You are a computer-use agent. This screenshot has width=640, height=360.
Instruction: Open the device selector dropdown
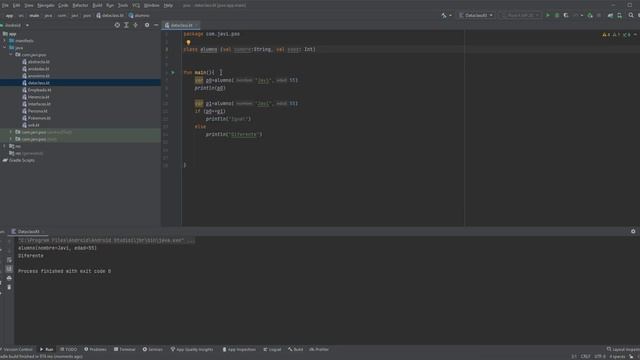coord(521,16)
